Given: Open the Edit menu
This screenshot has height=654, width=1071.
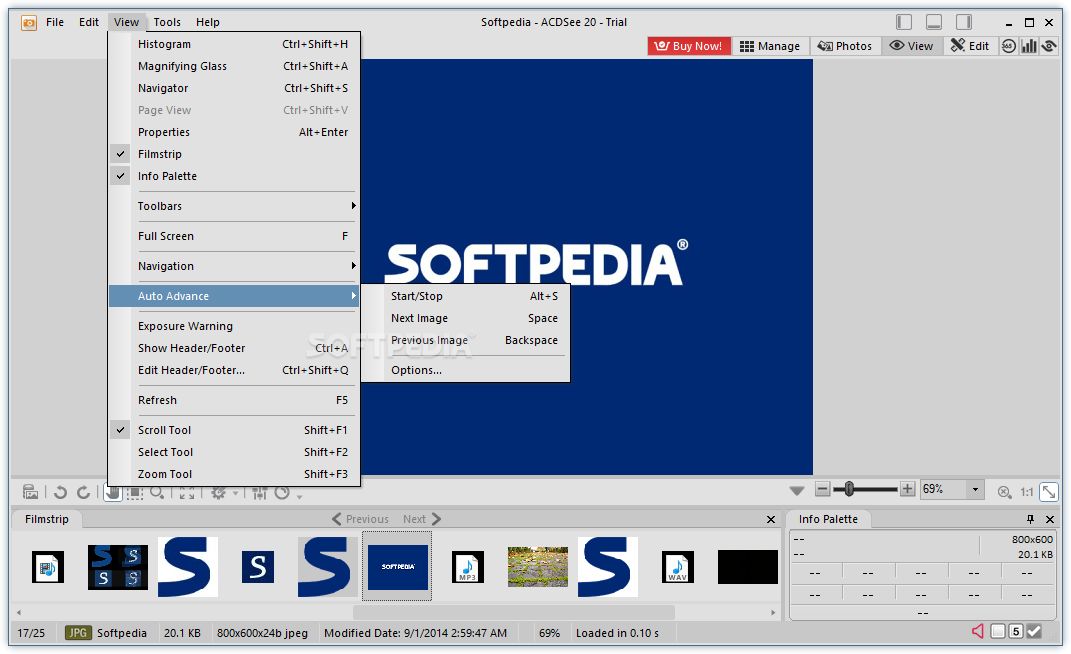Looking at the screenshot, I should click(89, 22).
